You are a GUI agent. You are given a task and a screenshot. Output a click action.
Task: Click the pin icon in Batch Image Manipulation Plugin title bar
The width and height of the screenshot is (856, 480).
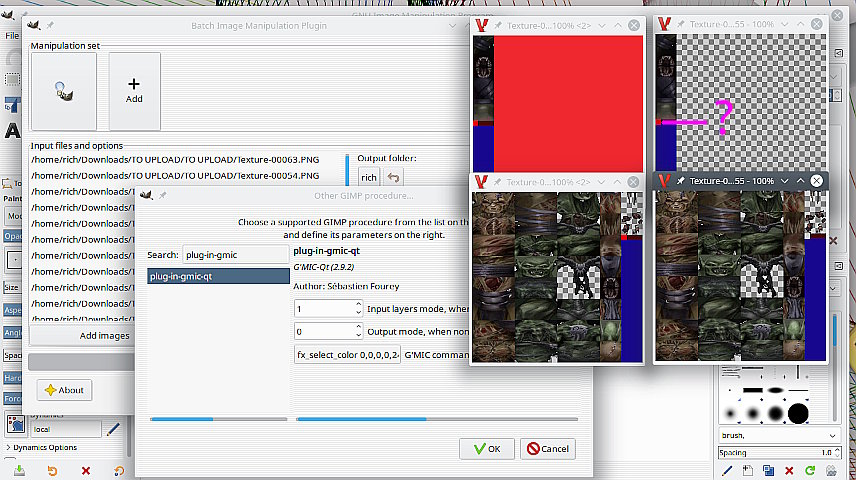50,26
